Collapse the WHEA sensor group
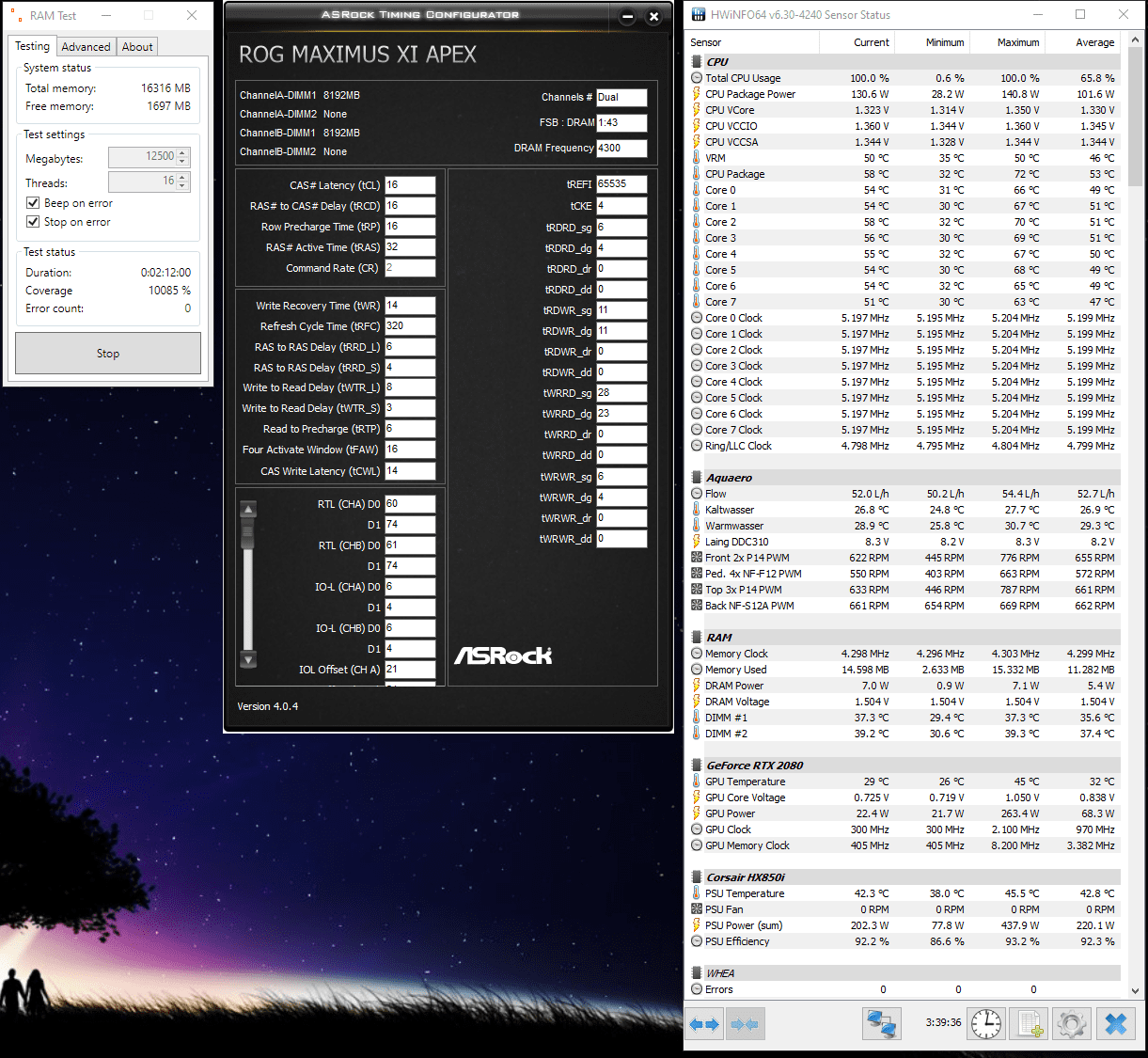 pos(697,973)
